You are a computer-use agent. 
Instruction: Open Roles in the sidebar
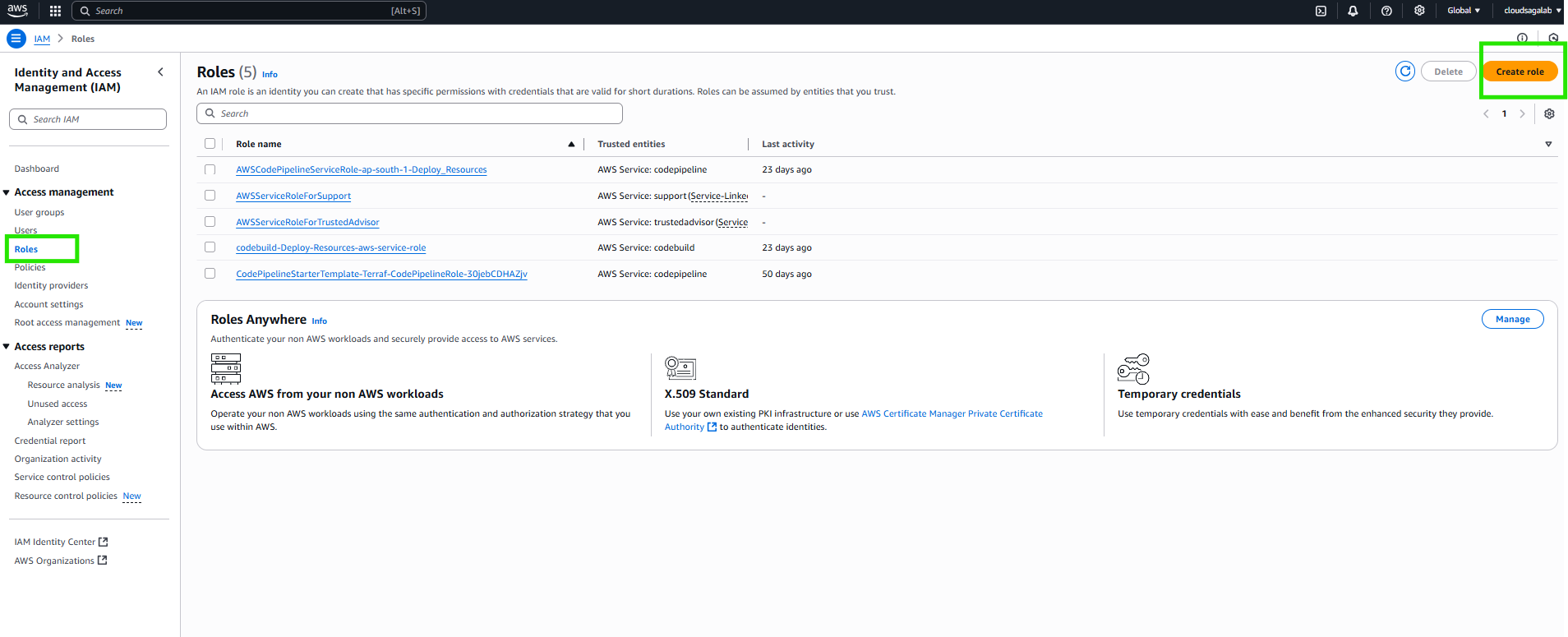click(x=26, y=249)
